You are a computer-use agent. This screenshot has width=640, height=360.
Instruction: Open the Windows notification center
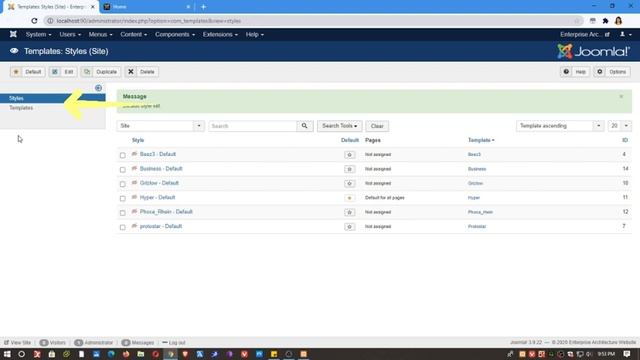coord(627,354)
